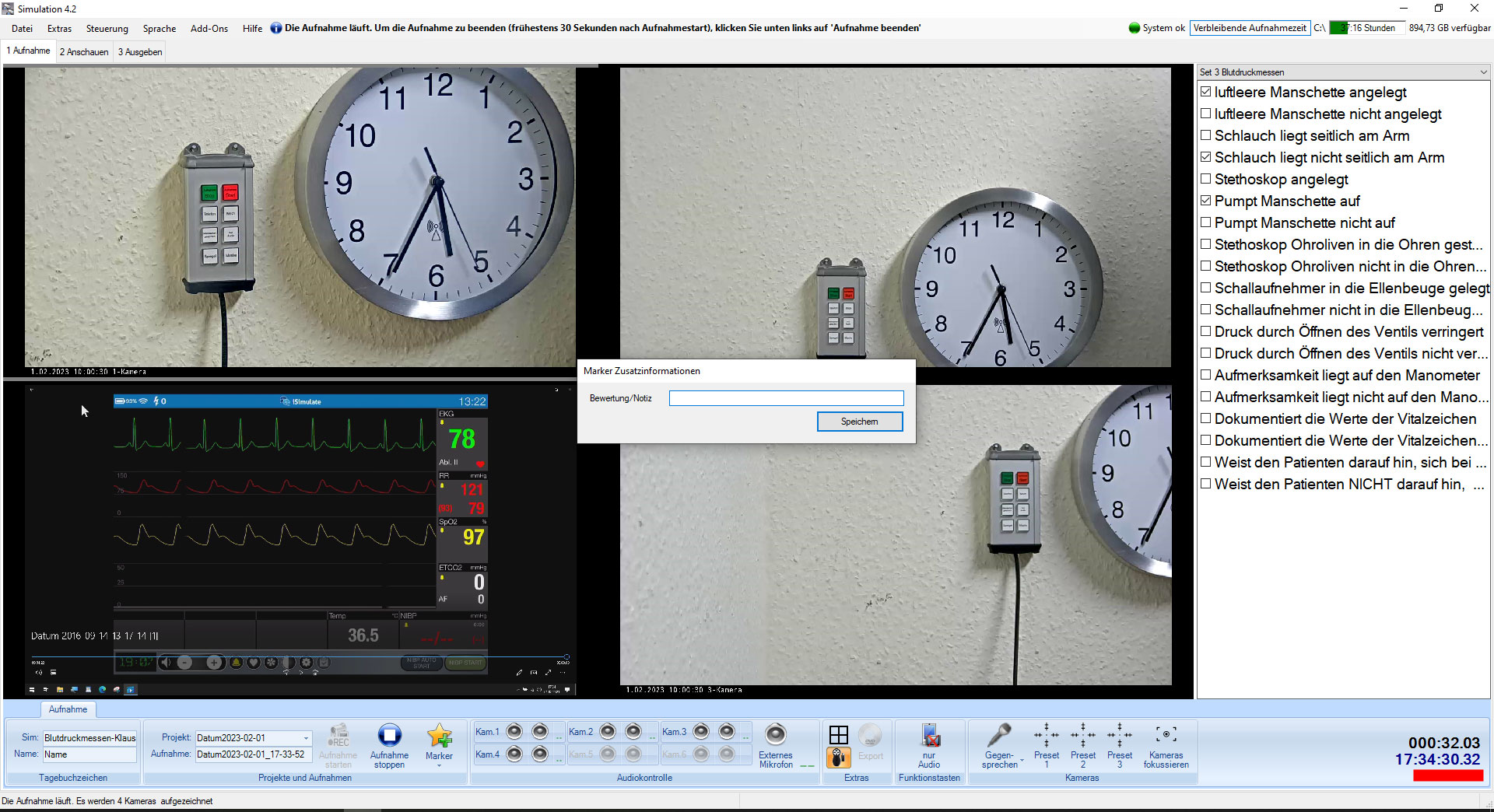Select the four-pane grid layout icon
The height and width of the screenshot is (812, 1494).
point(839,735)
